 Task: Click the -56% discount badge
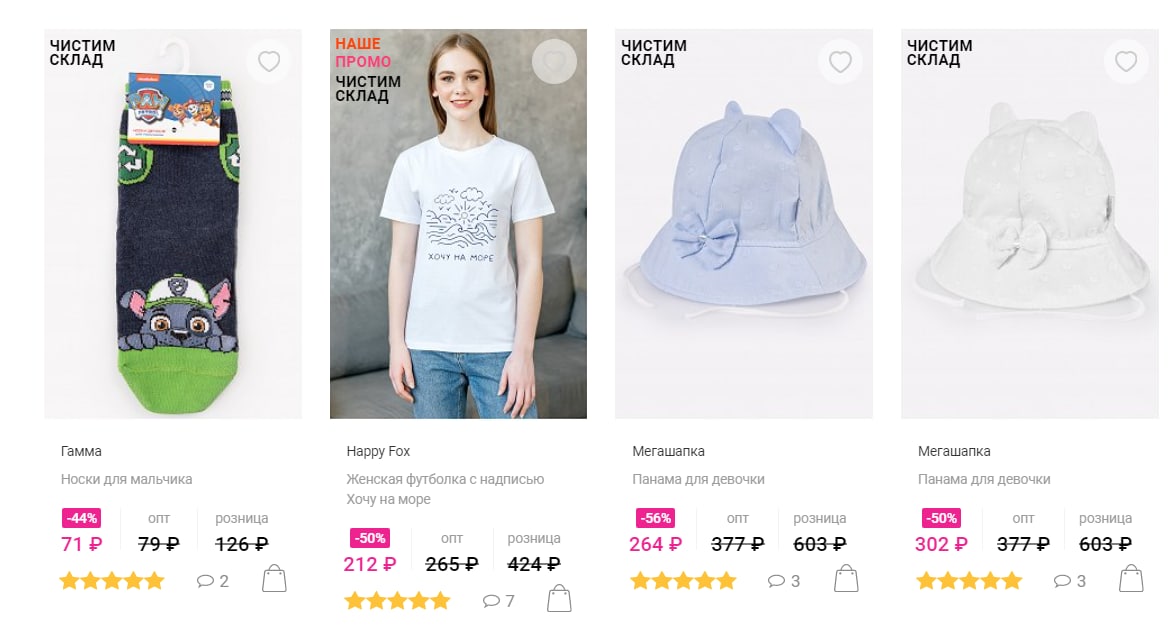(656, 518)
